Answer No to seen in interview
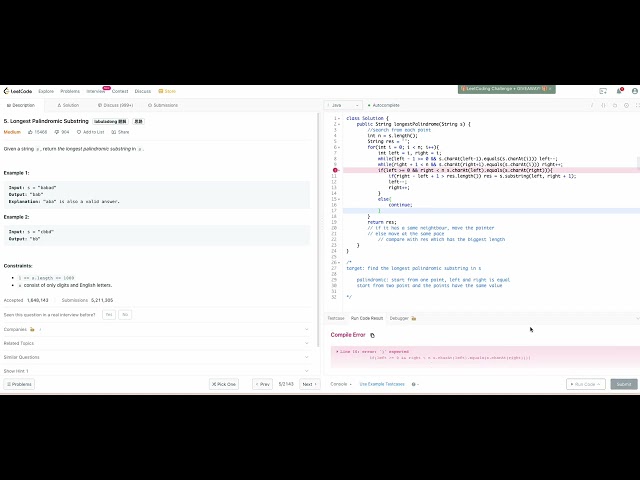Image resolution: width=640 pixels, height=480 pixels. 125,315
